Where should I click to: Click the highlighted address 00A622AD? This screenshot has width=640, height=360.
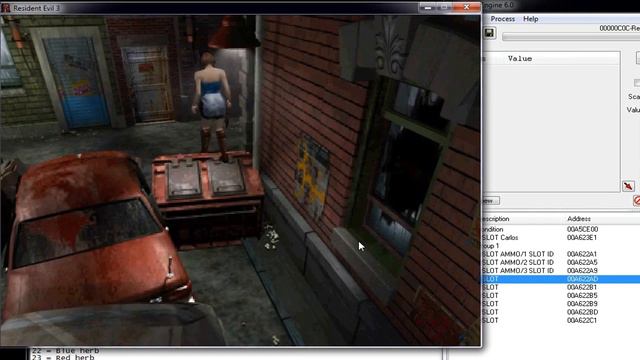(582, 279)
